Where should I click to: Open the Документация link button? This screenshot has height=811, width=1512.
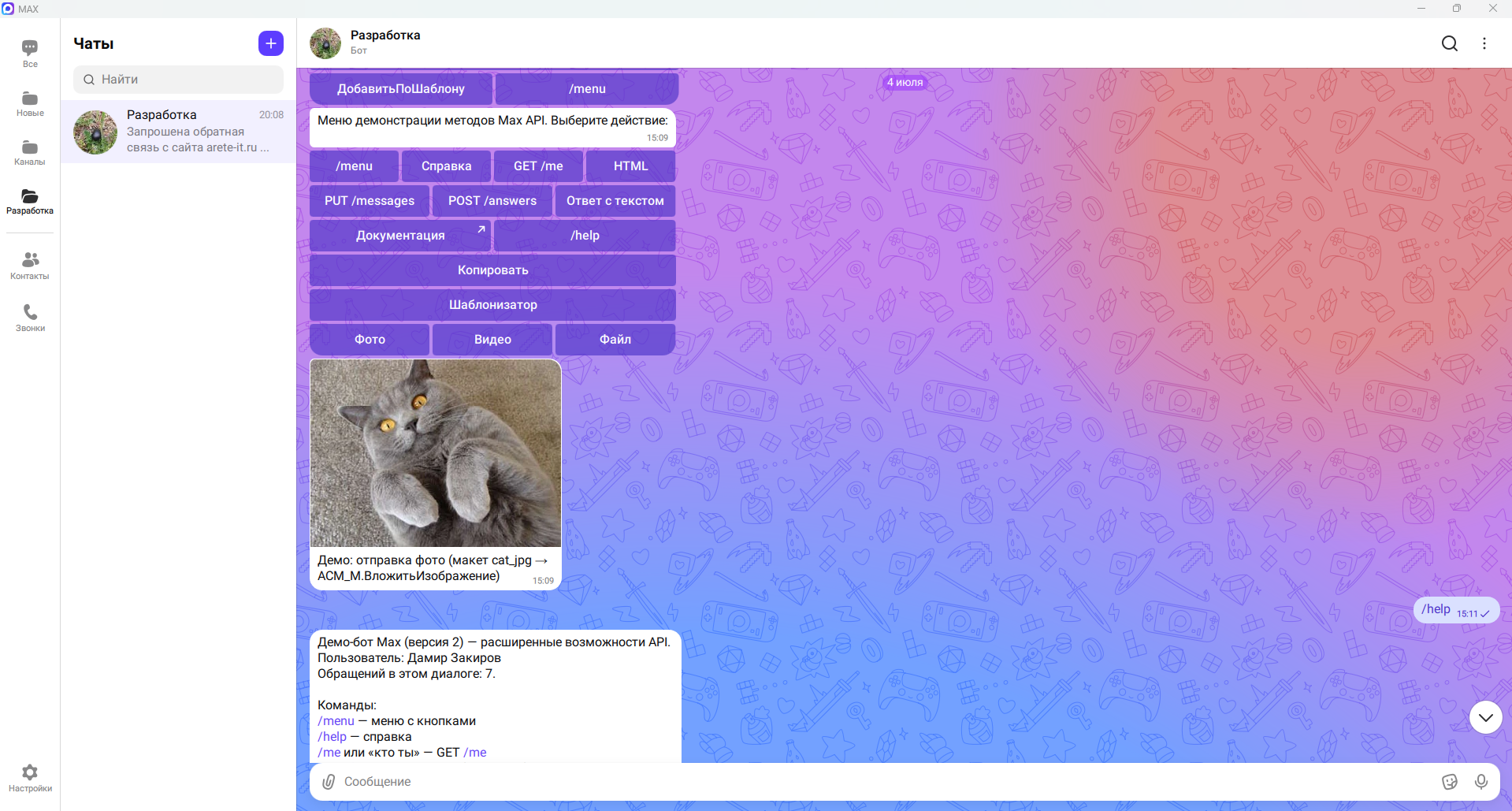tap(400, 236)
